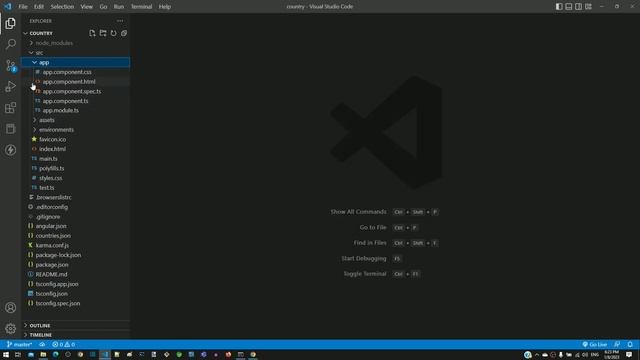Open errors and warnings status indicator

(x=63, y=344)
